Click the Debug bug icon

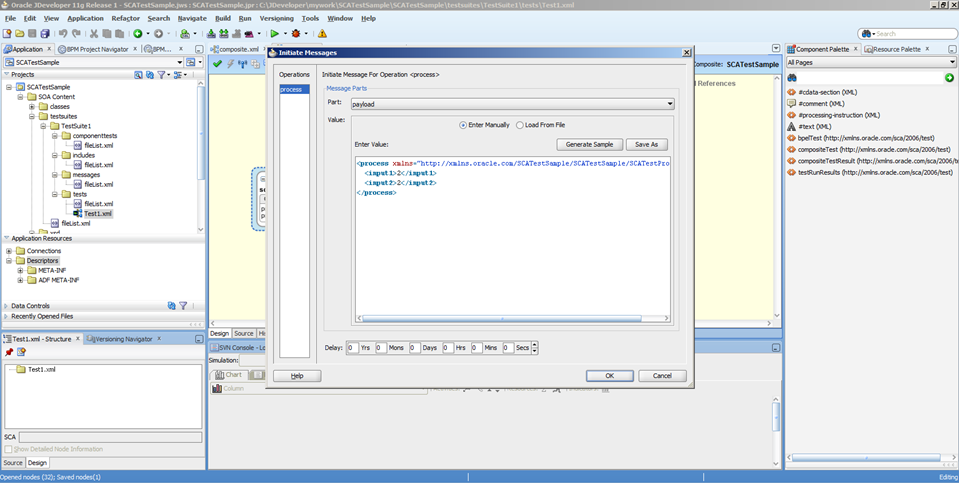coord(296,34)
